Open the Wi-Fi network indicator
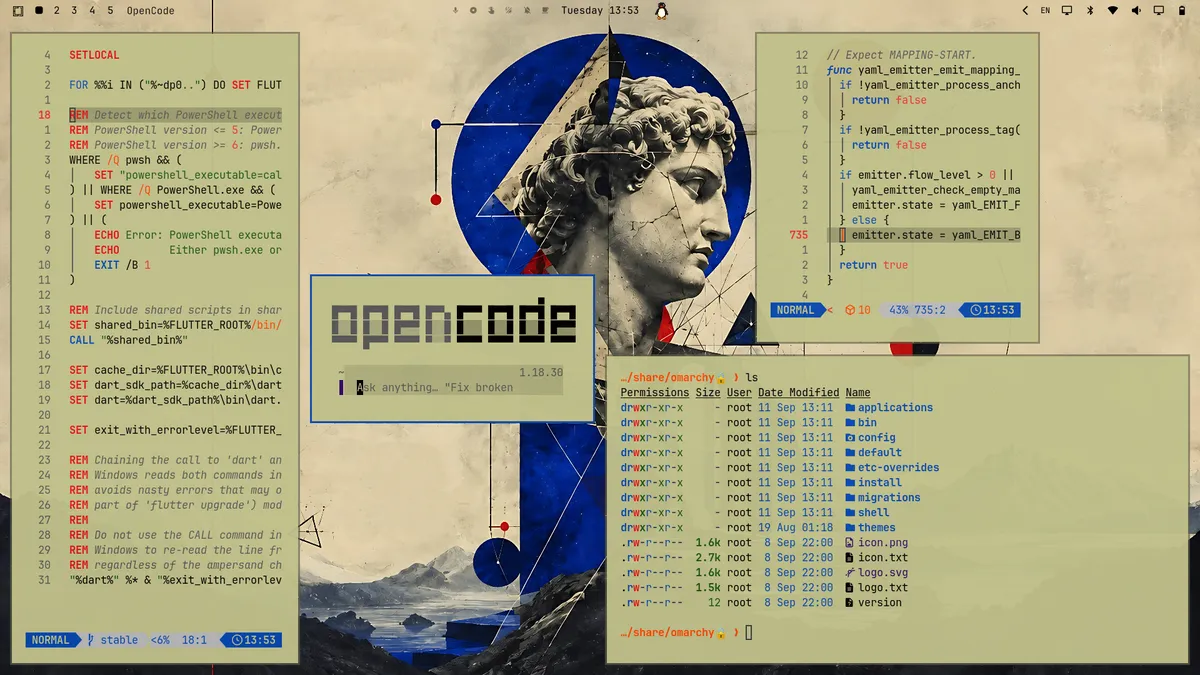This screenshot has width=1200, height=675. click(1112, 10)
